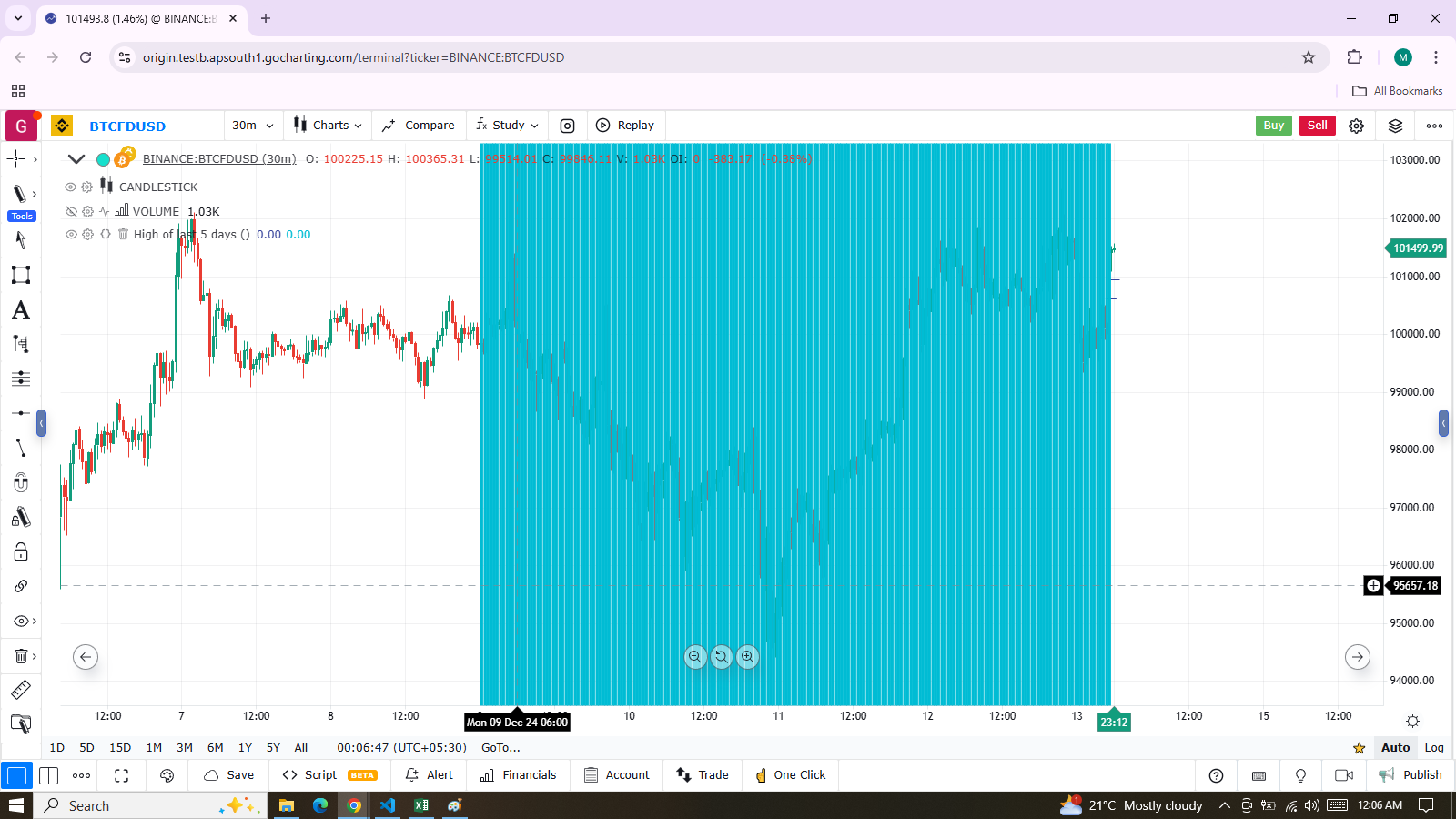
Task: Open the Financials tab
Action: coord(518,775)
